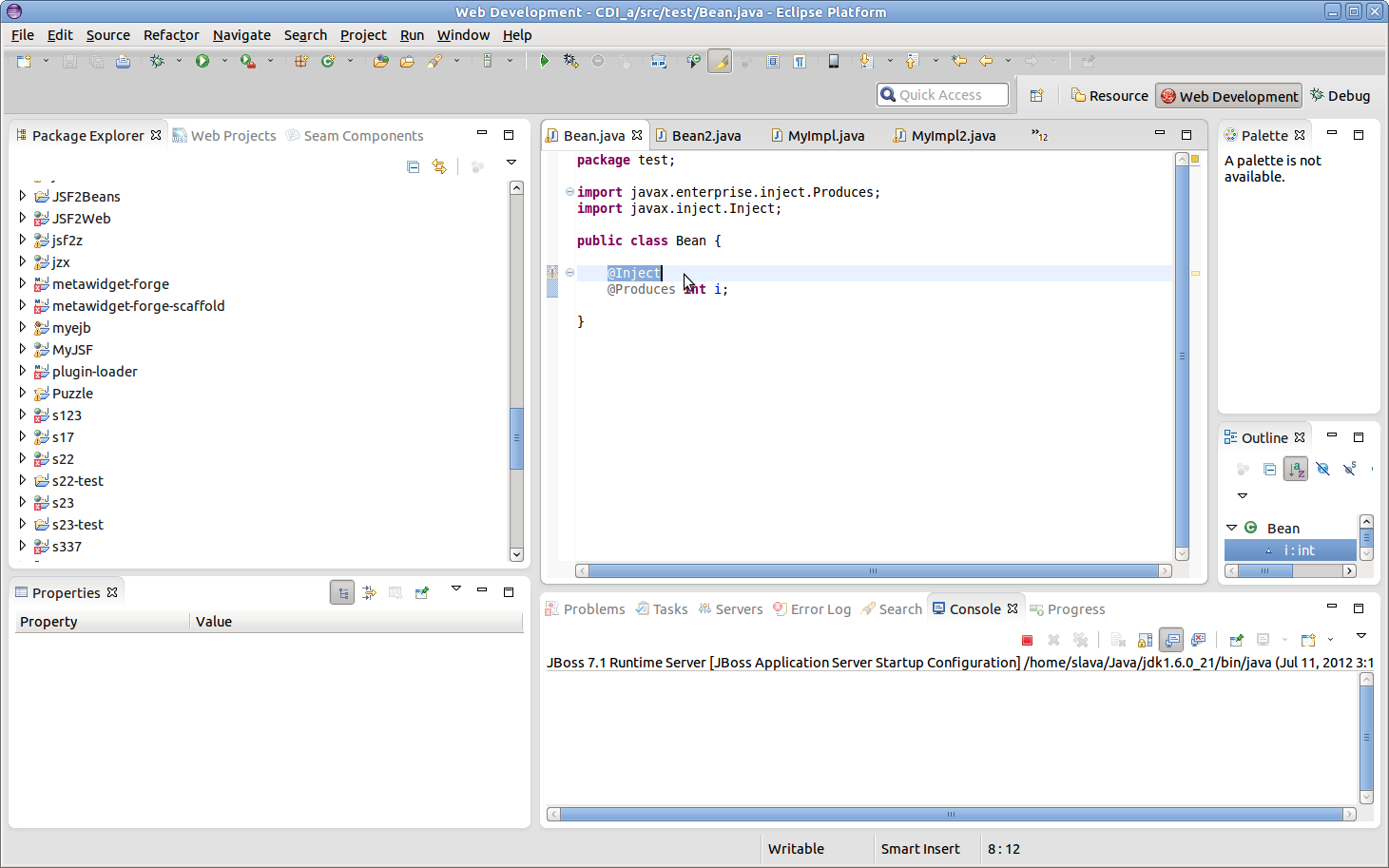Open the Refactor menu
This screenshot has height=868, width=1389.
[x=171, y=35]
